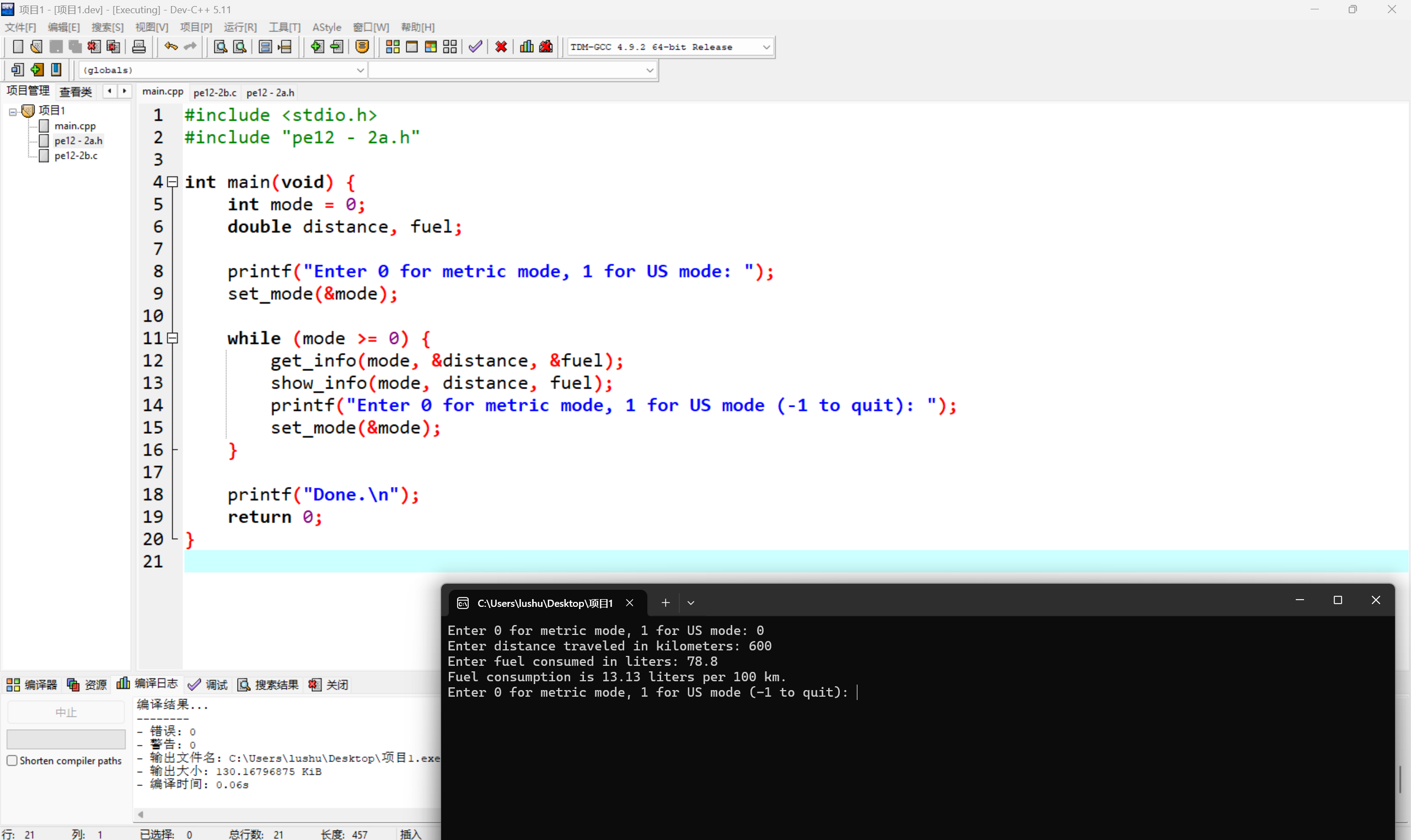
Task: Click the Find (magnifier) toolbar icon
Action: pyautogui.click(x=220, y=47)
